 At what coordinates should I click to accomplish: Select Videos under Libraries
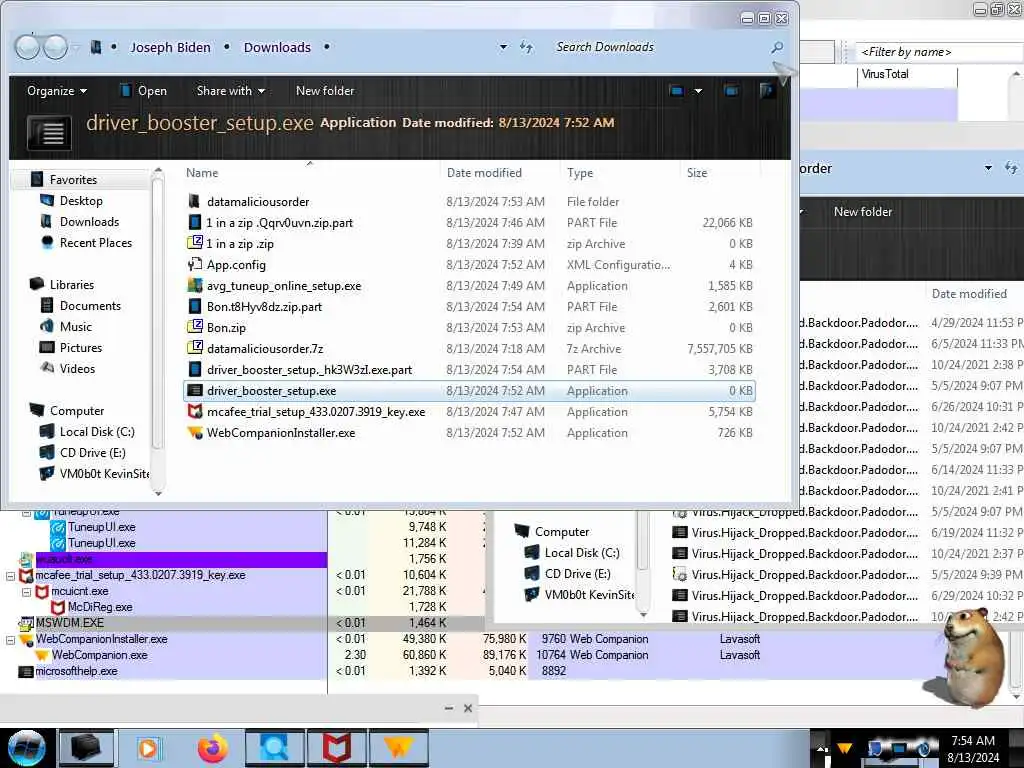[x=77, y=368]
